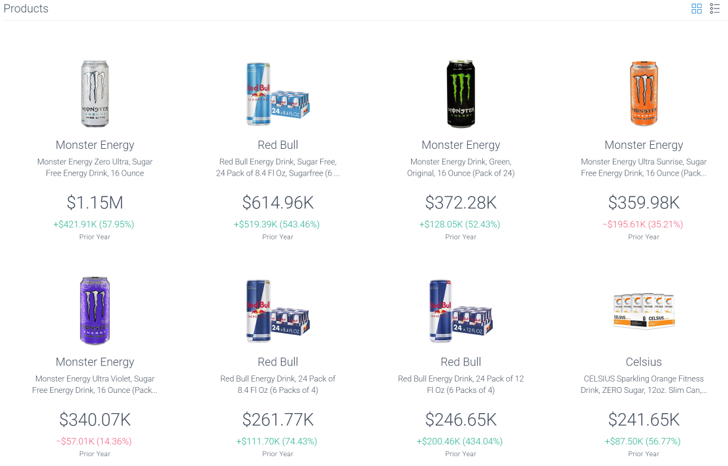
Task: Click the Red Bull 24 Pack 12 Fl Oz image
Action: click(x=461, y=311)
